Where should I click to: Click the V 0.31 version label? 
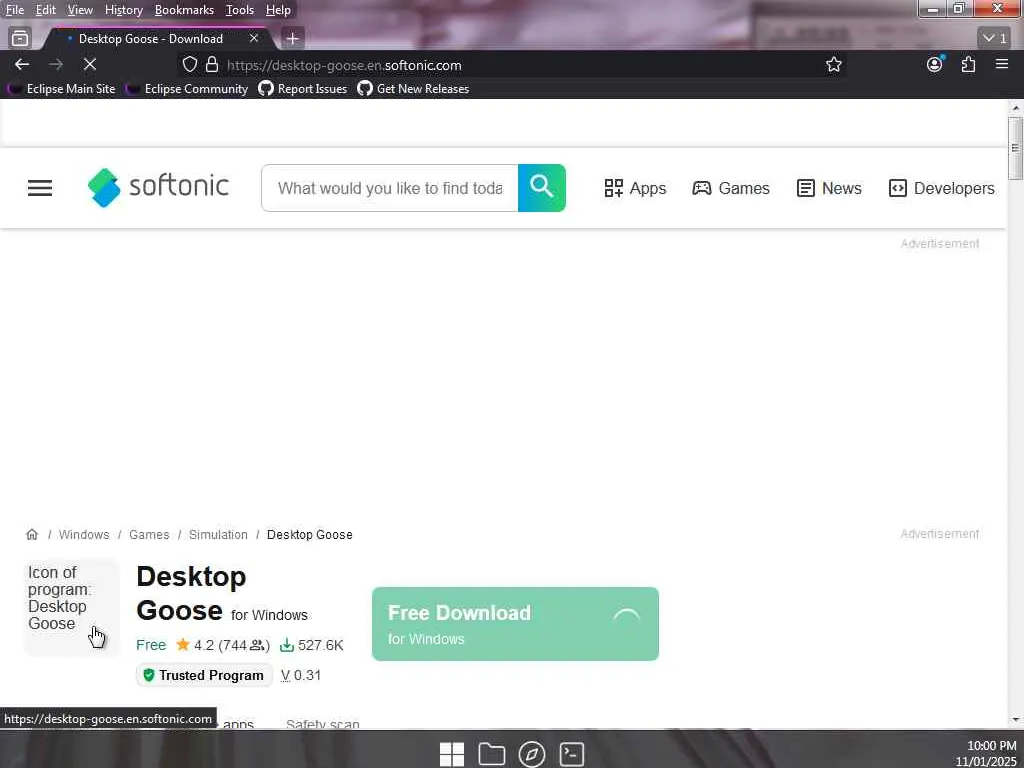301,675
